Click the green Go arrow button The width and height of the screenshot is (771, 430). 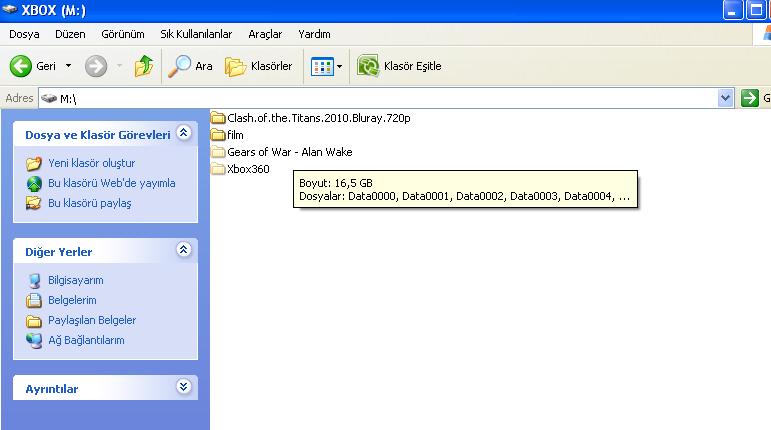[x=750, y=98]
